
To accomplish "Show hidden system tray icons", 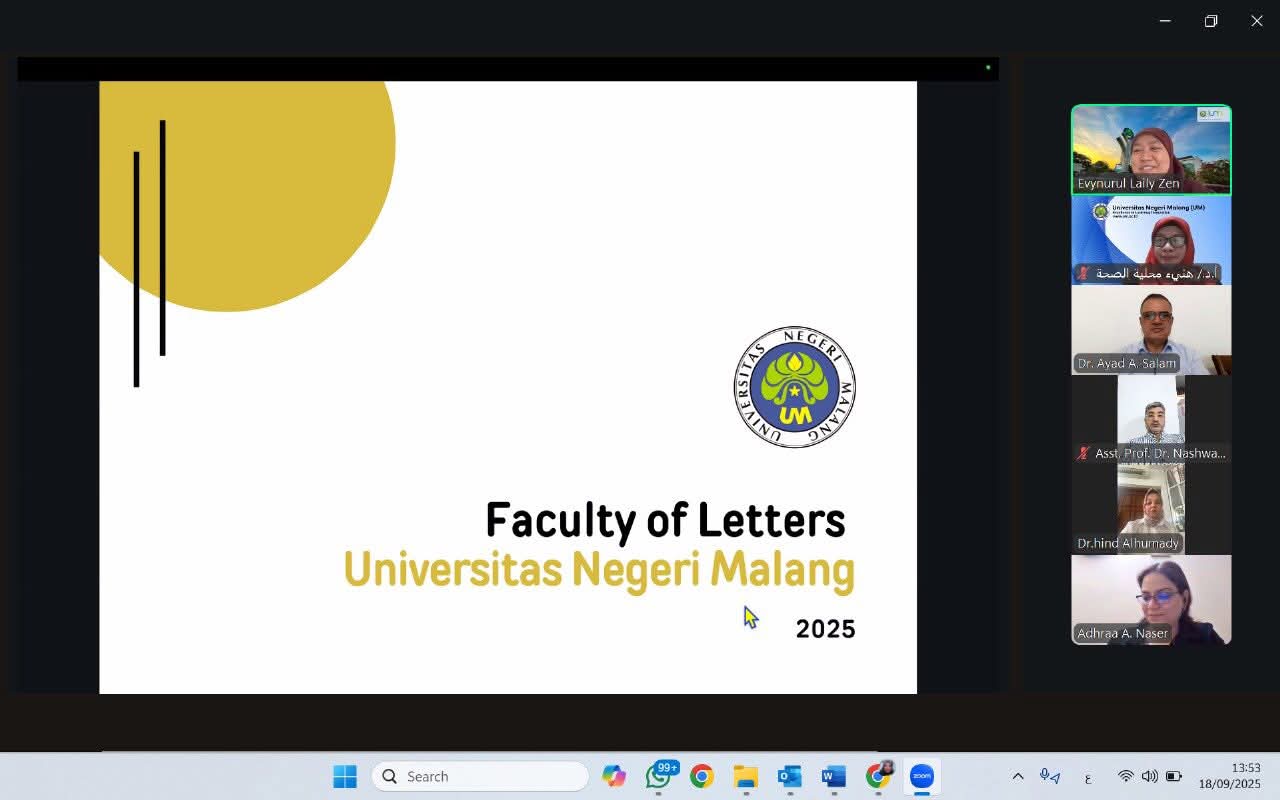I will (1018, 776).
